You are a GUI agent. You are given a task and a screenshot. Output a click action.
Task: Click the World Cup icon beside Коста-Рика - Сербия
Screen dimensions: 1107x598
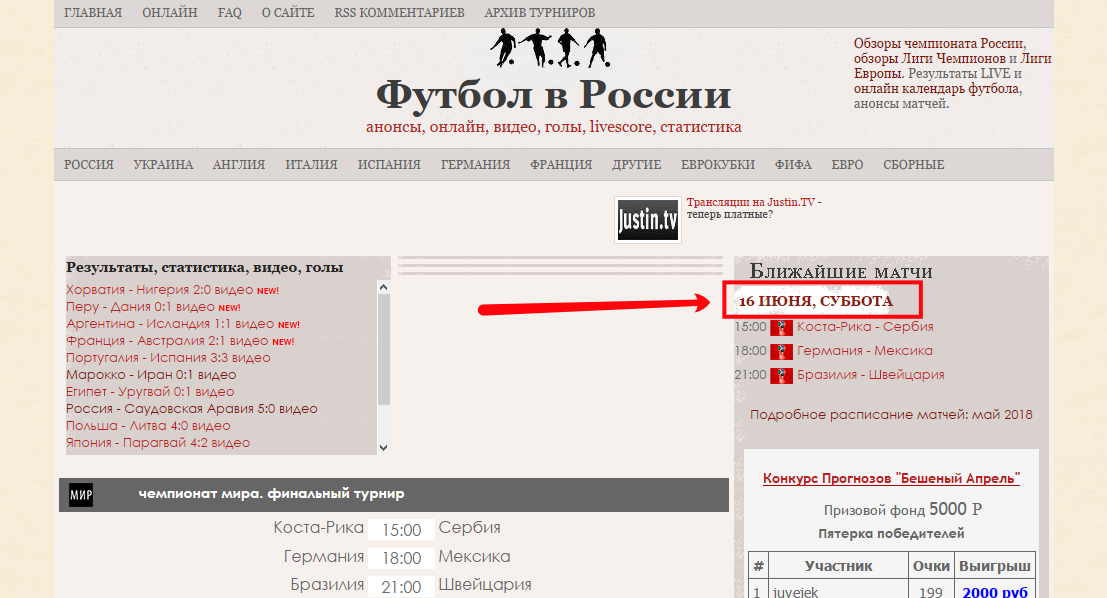coord(782,327)
